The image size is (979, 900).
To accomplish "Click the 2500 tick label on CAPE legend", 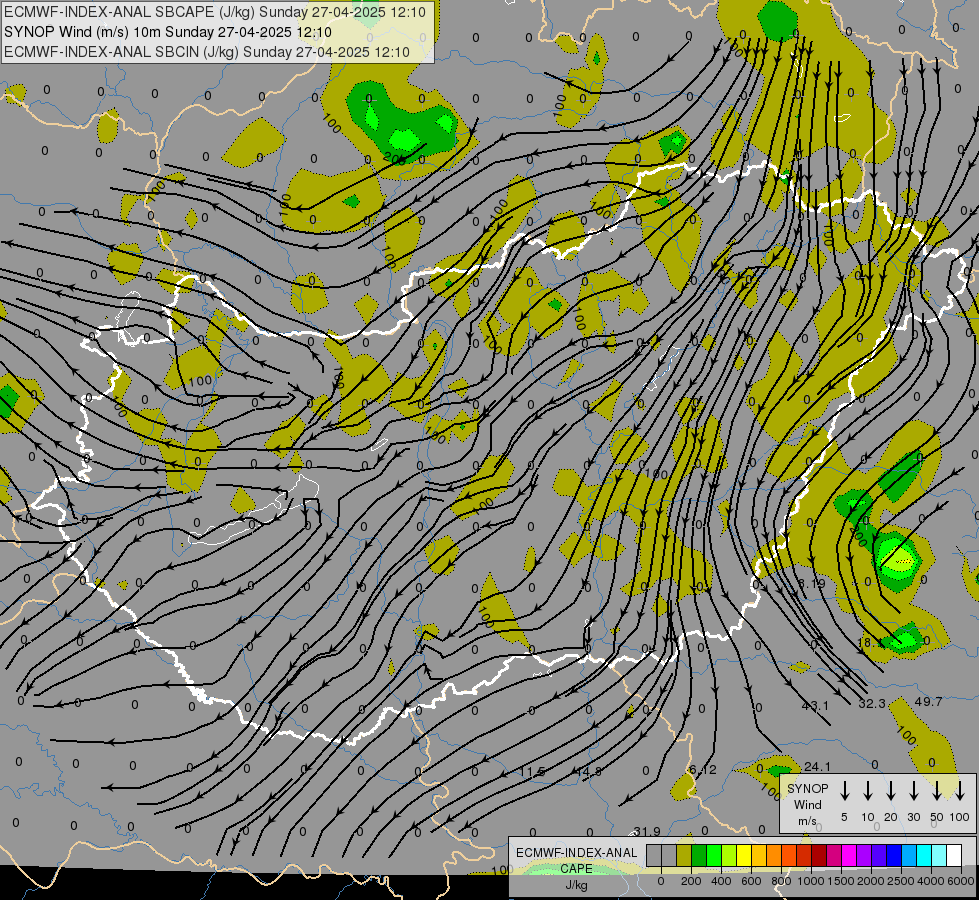I will coord(901,881).
